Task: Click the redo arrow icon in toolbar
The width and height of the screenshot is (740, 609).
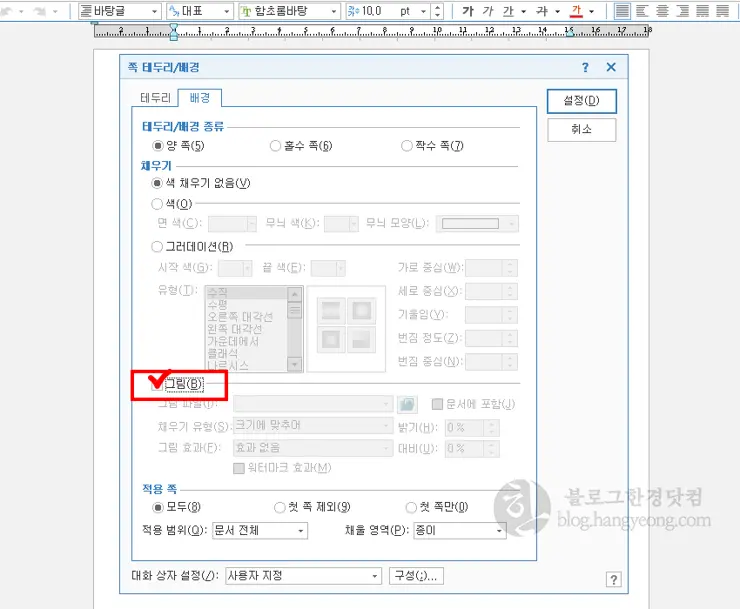Action: click(x=39, y=11)
